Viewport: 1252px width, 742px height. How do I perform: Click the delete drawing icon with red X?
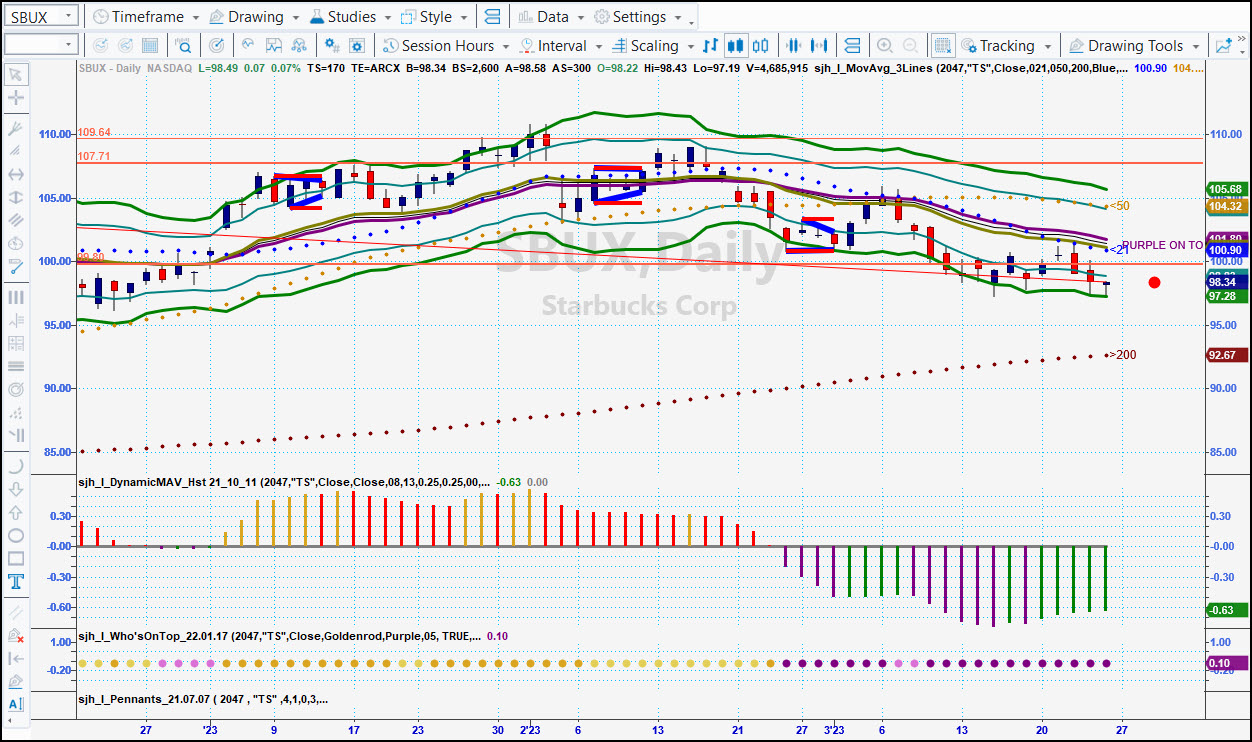pos(16,635)
